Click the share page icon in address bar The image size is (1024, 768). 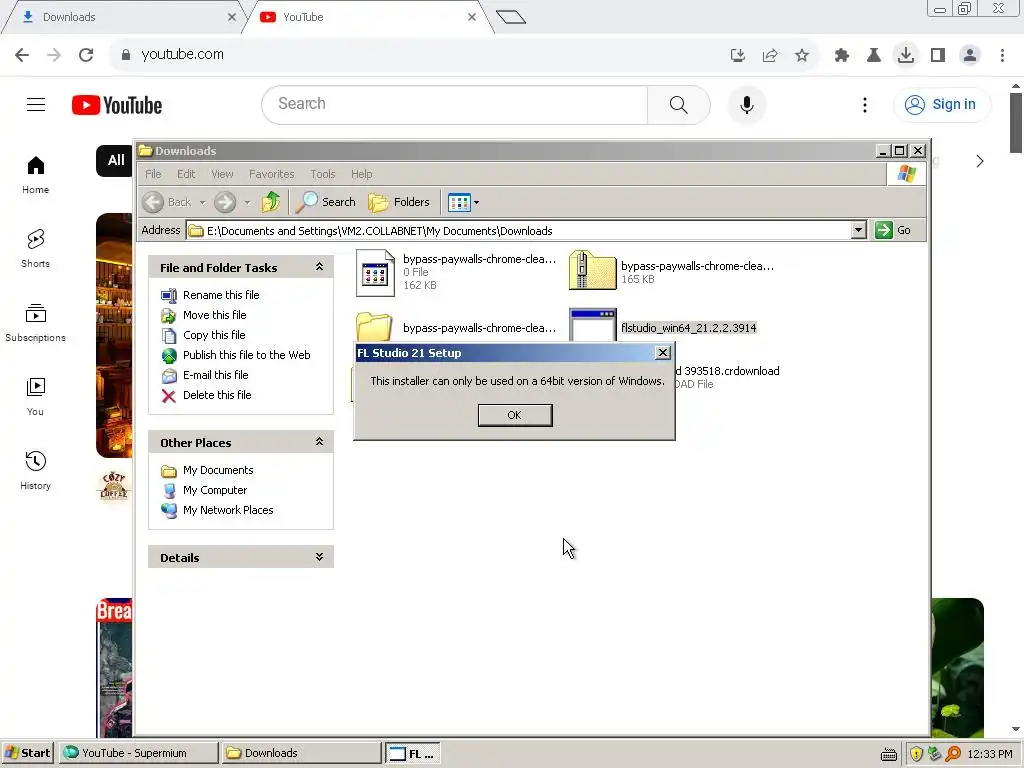click(770, 56)
